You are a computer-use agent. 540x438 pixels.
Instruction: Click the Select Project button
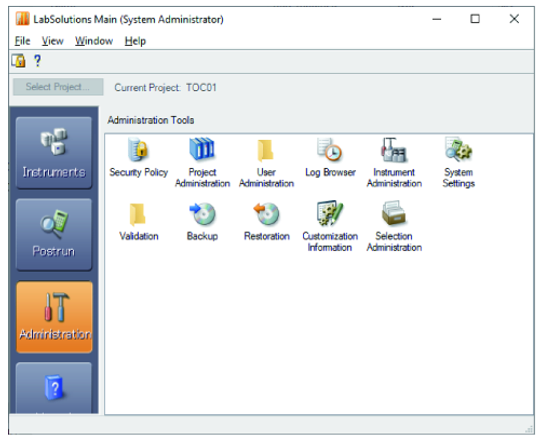(x=58, y=87)
